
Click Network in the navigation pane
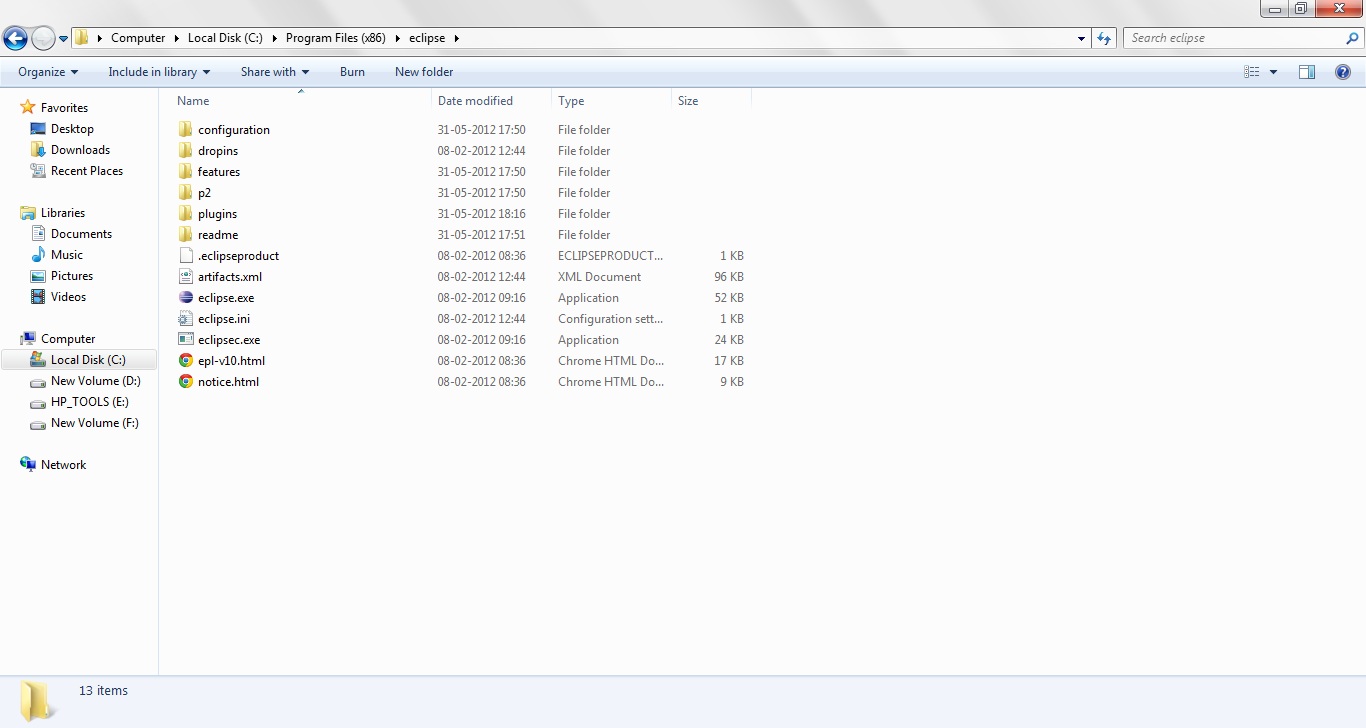click(63, 465)
